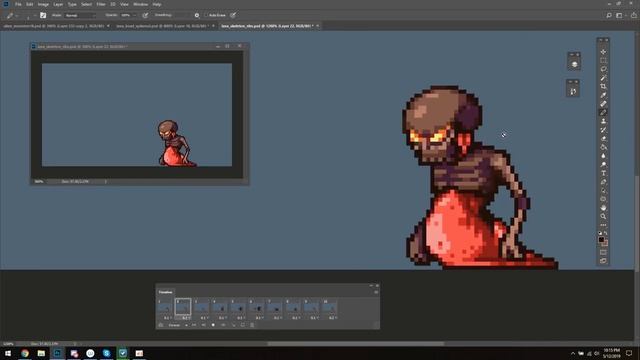Viewport: 640px width, 360px height.
Task: Select the Path Selection tool
Action: pyautogui.click(x=603, y=190)
